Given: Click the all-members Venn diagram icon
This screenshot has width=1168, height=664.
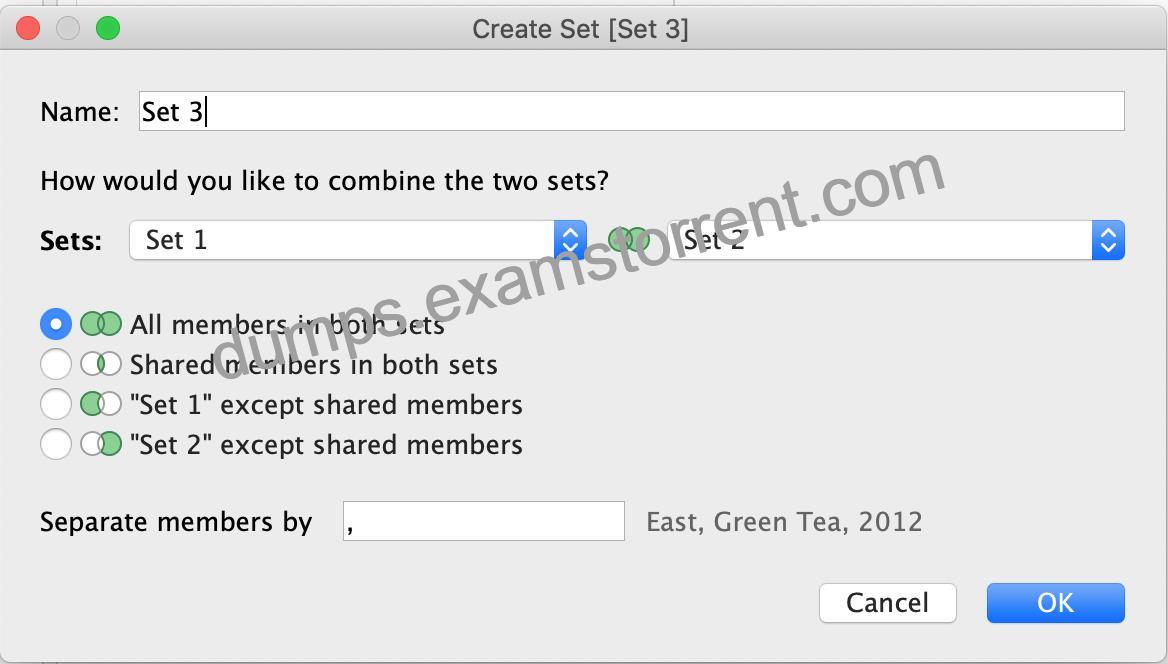Looking at the screenshot, I should coord(101,324).
